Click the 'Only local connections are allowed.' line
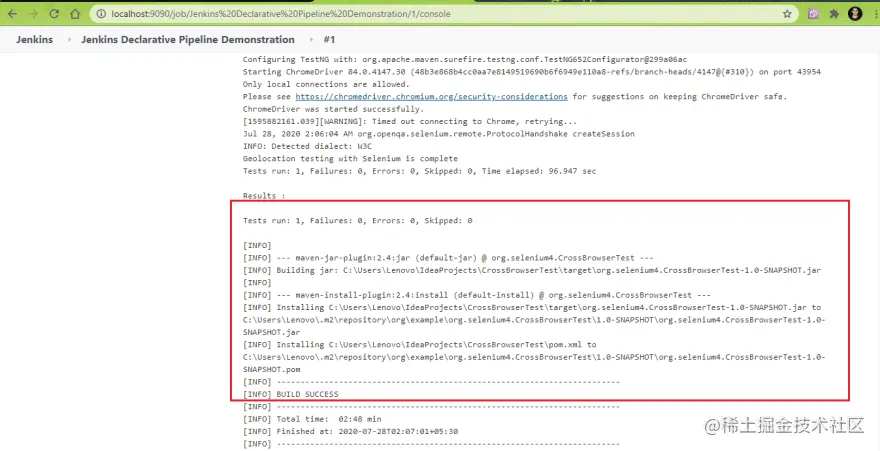880x451 pixels. click(x=326, y=84)
